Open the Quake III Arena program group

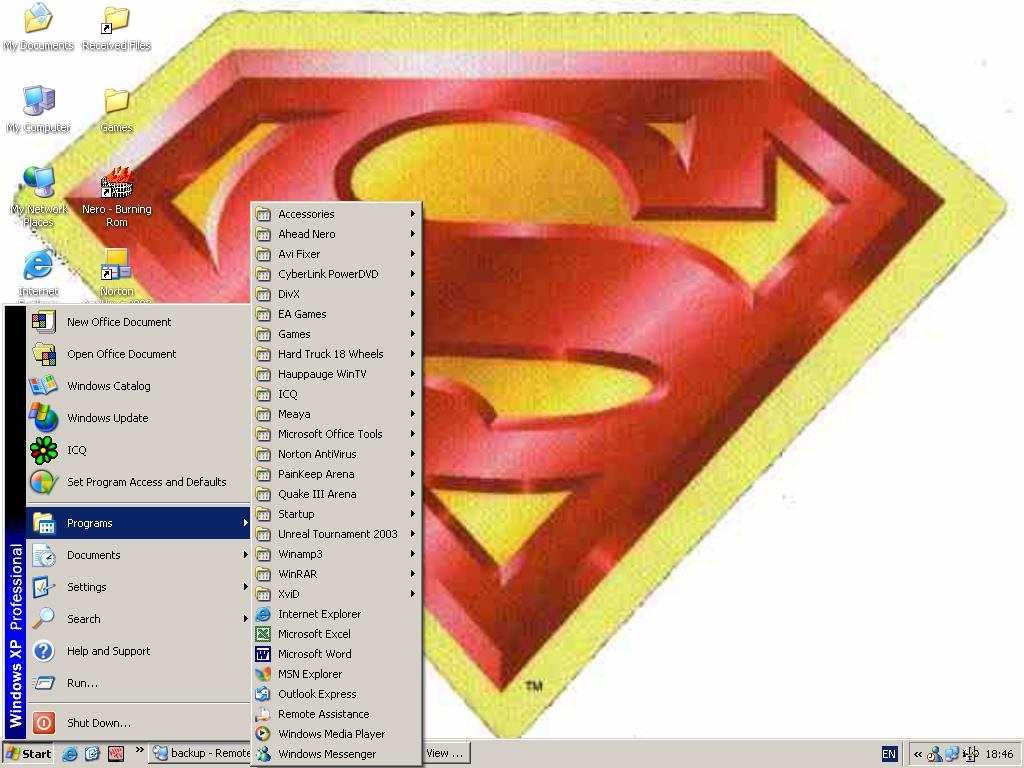click(336, 494)
